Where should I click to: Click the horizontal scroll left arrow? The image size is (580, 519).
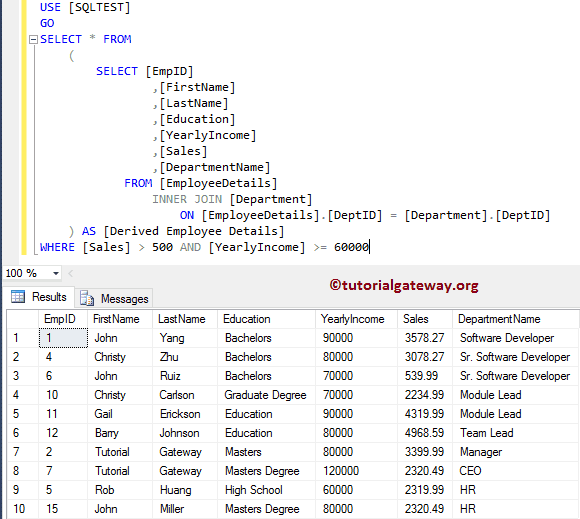point(70,273)
